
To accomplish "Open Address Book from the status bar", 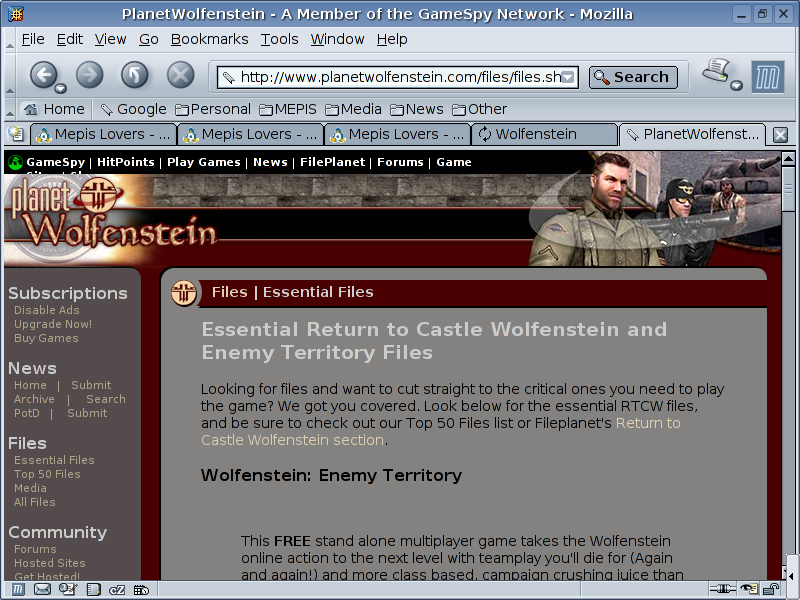I will 92,590.
